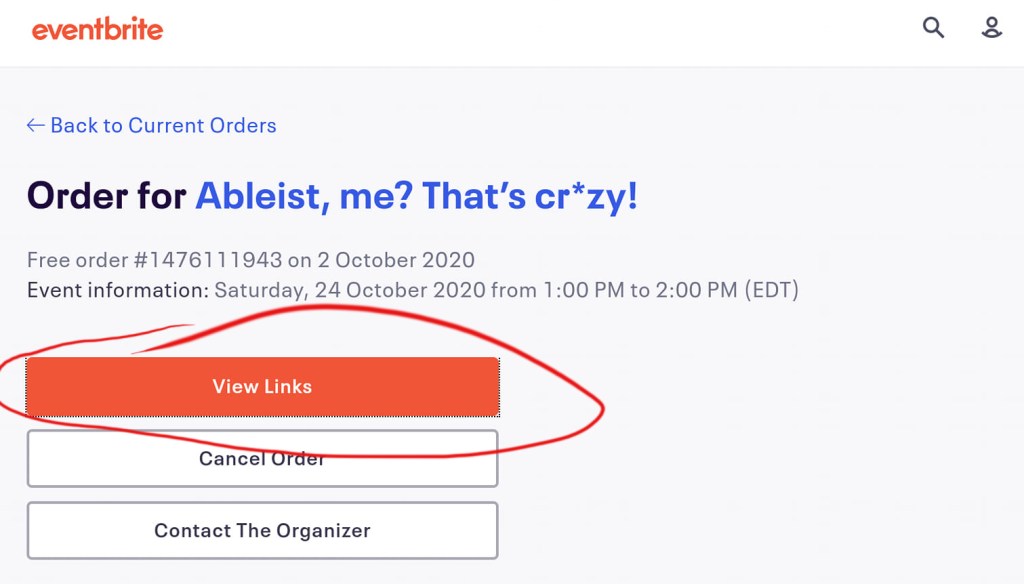Open the "Ableist, me? That's cr*zy!" event link
Image resolution: width=1024 pixels, height=584 pixels.
pos(416,195)
